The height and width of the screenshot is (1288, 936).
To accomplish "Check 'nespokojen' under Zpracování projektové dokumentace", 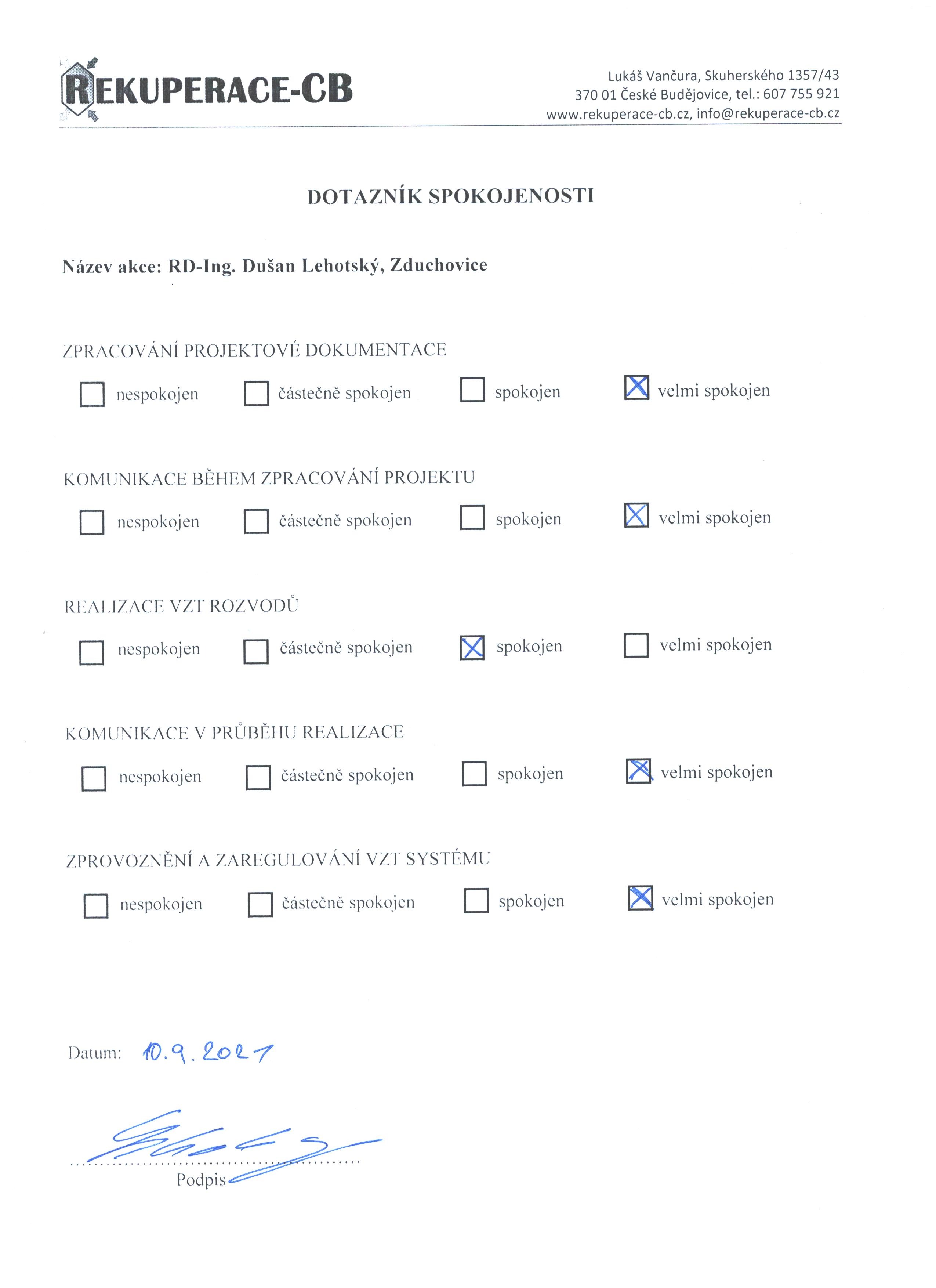I will (92, 394).
